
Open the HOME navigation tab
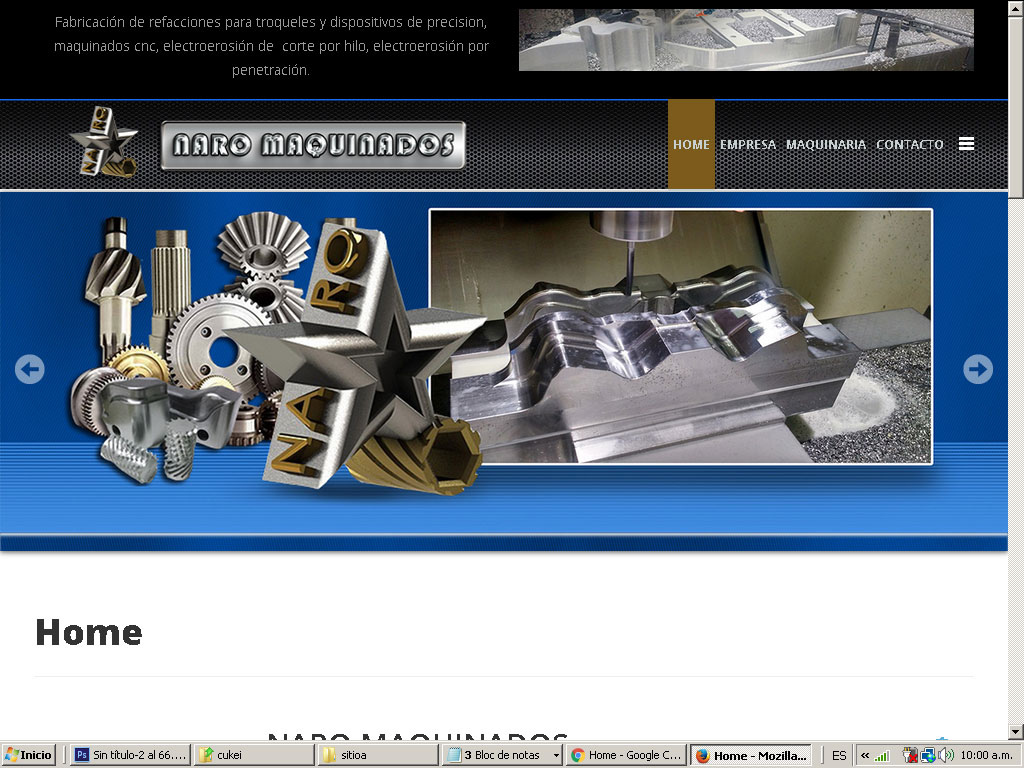tap(691, 144)
